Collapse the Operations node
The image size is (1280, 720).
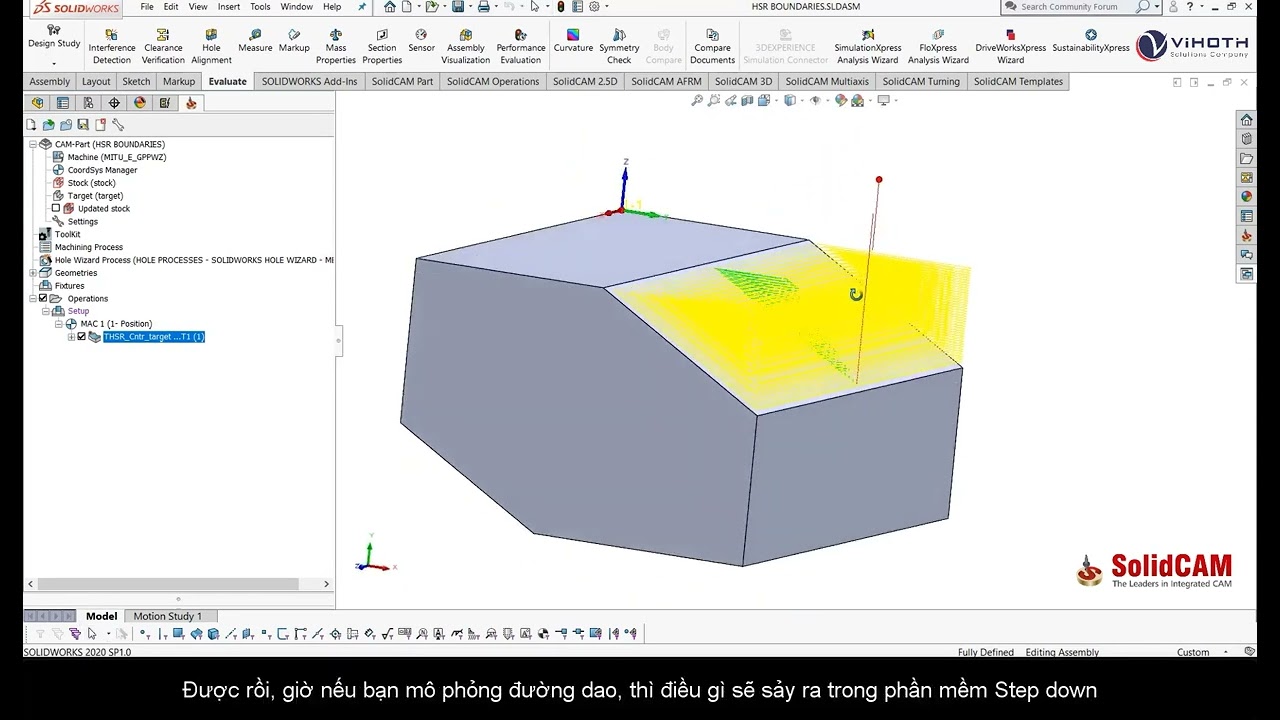tap(33, 298)
